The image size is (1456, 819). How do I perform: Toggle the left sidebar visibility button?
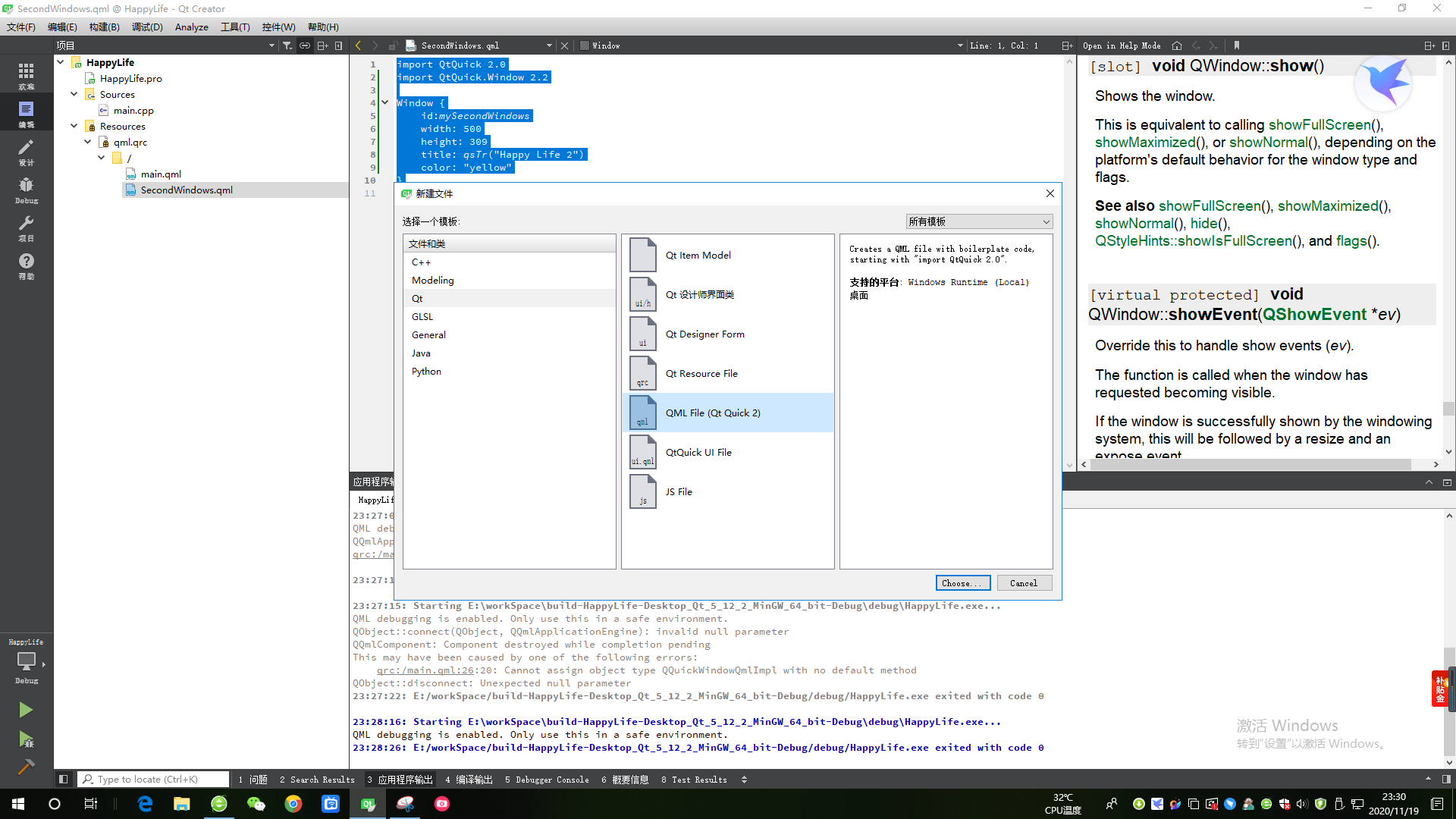[x=64, y=779]
